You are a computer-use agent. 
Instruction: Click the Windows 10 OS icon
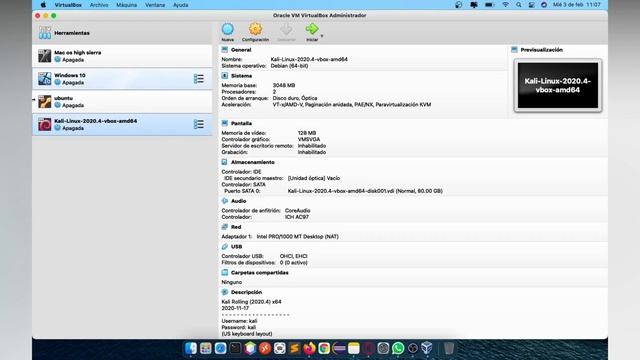(x=44, y=79)
